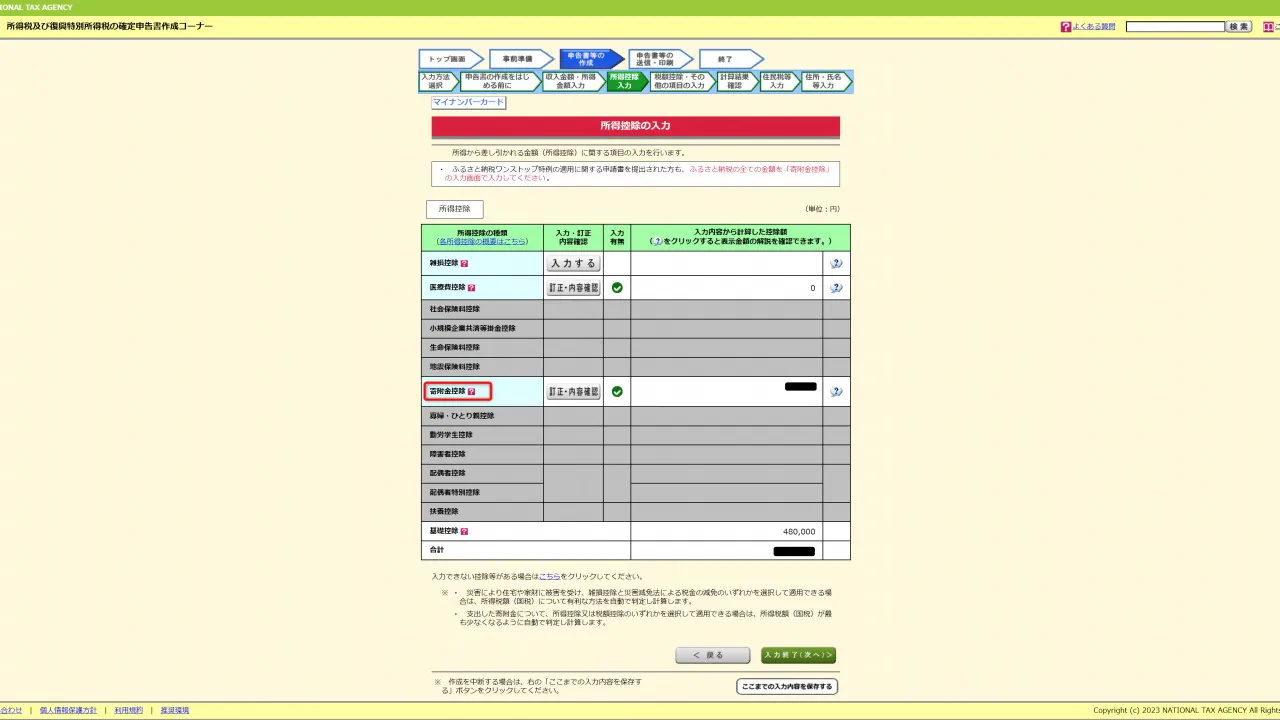
Task: Open amount explanation icon in 雑損控除 row
Action: [836, 264]
